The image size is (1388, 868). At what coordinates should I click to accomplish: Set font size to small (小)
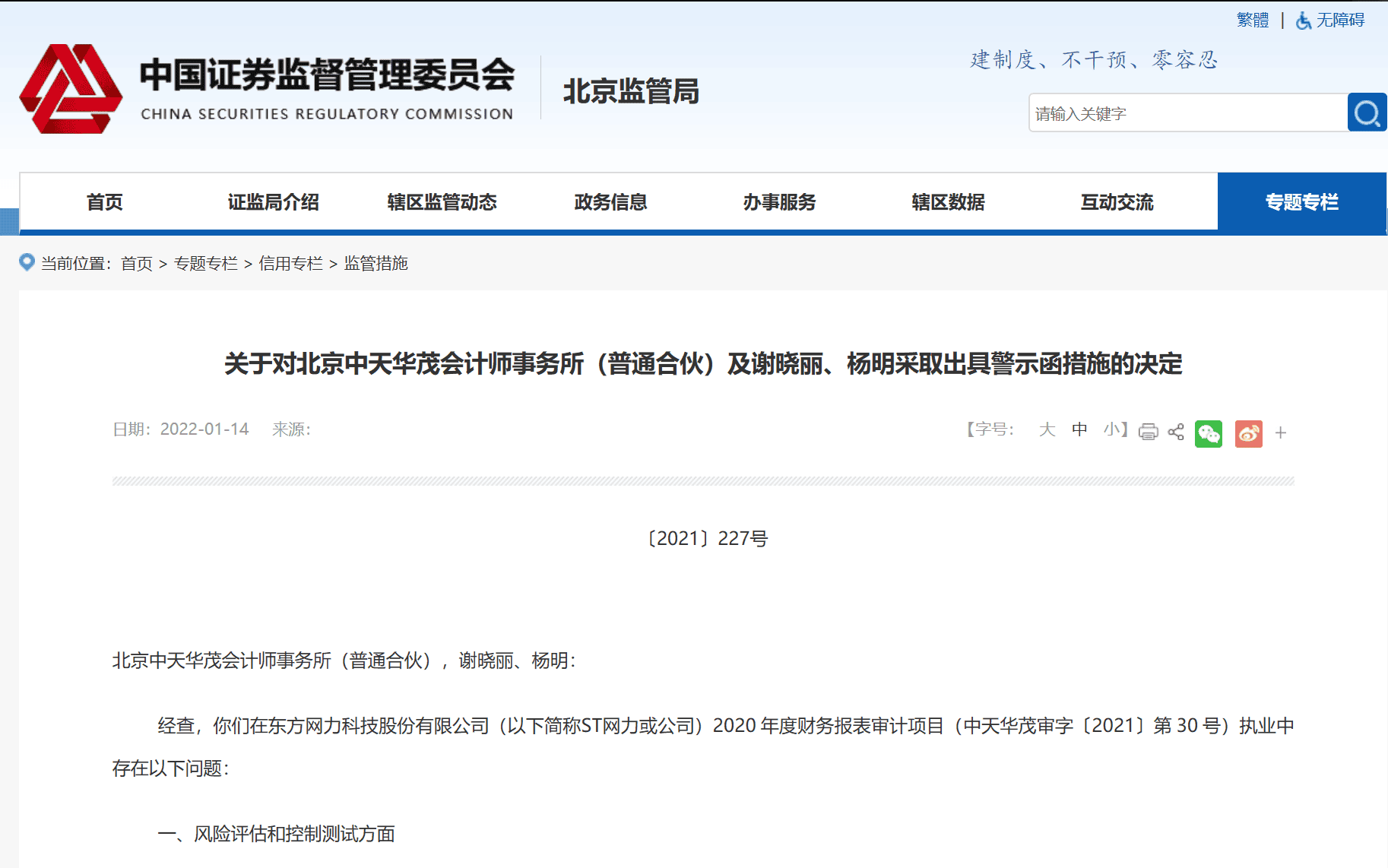1111,429
